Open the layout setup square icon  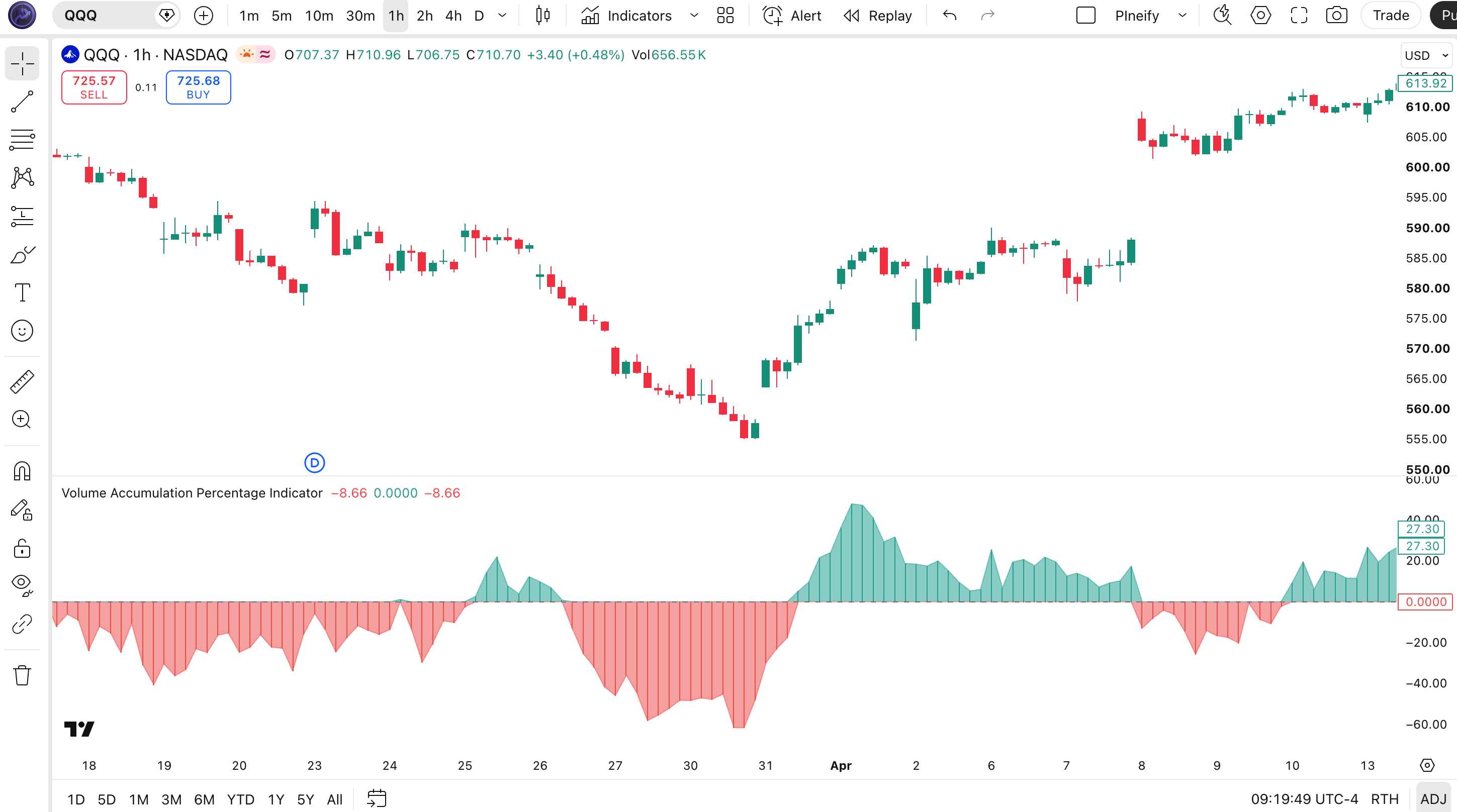click(x=1086, y=15)
